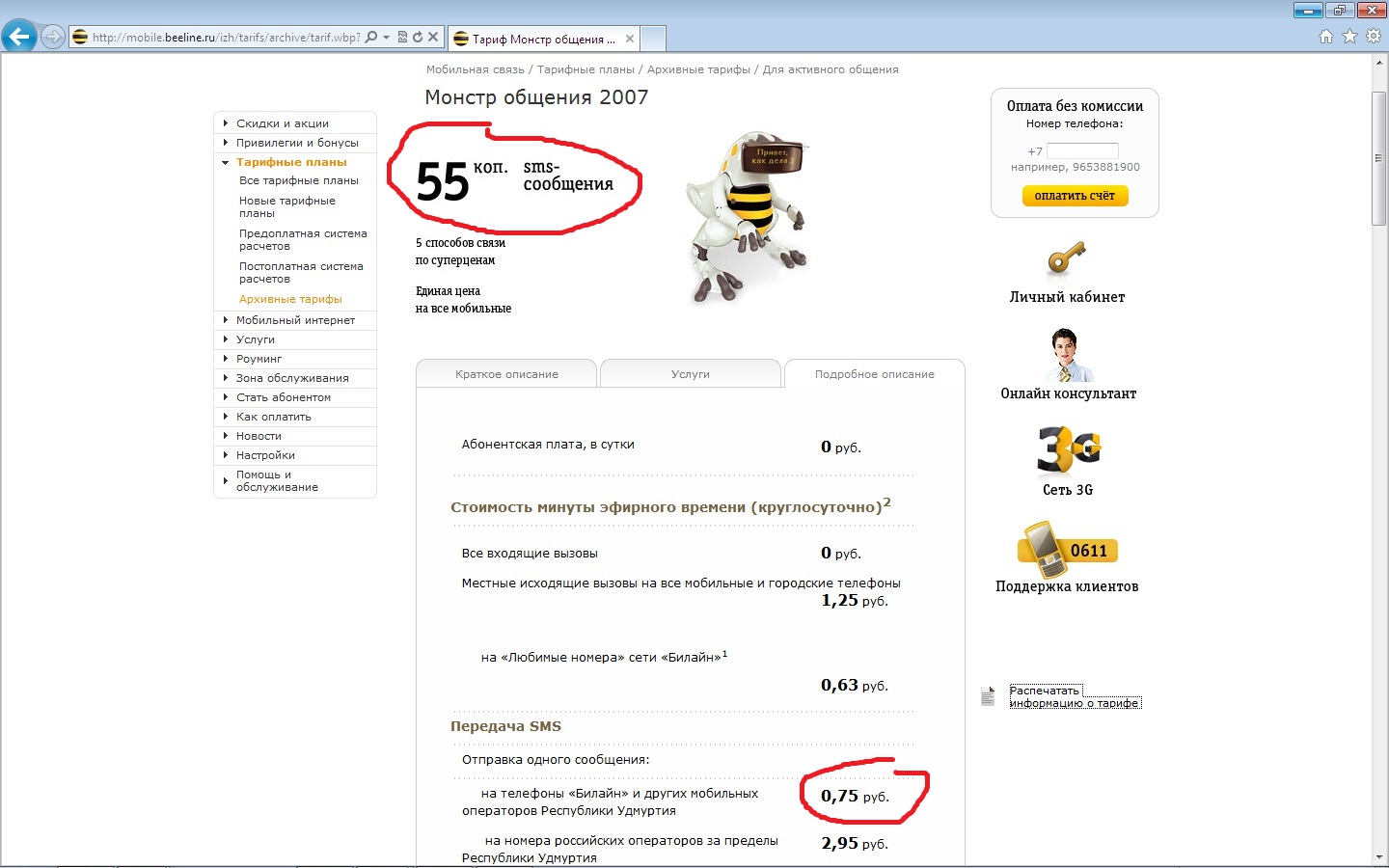1389x868 pixels.
Task: Open 'Предоплатная система расчетов' link
Action: (303, 239)
